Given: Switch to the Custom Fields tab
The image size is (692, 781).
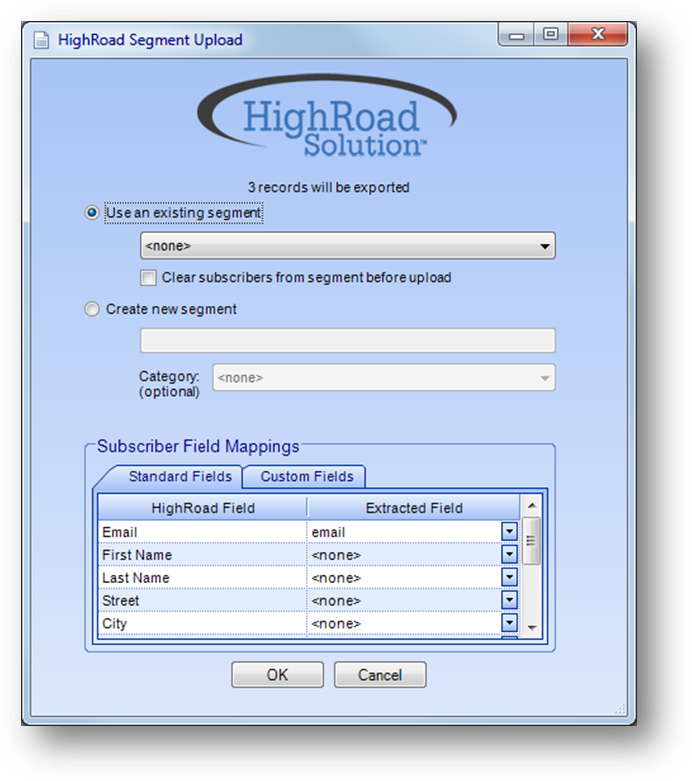Looking at the screenshot, I should pos(307,477).
